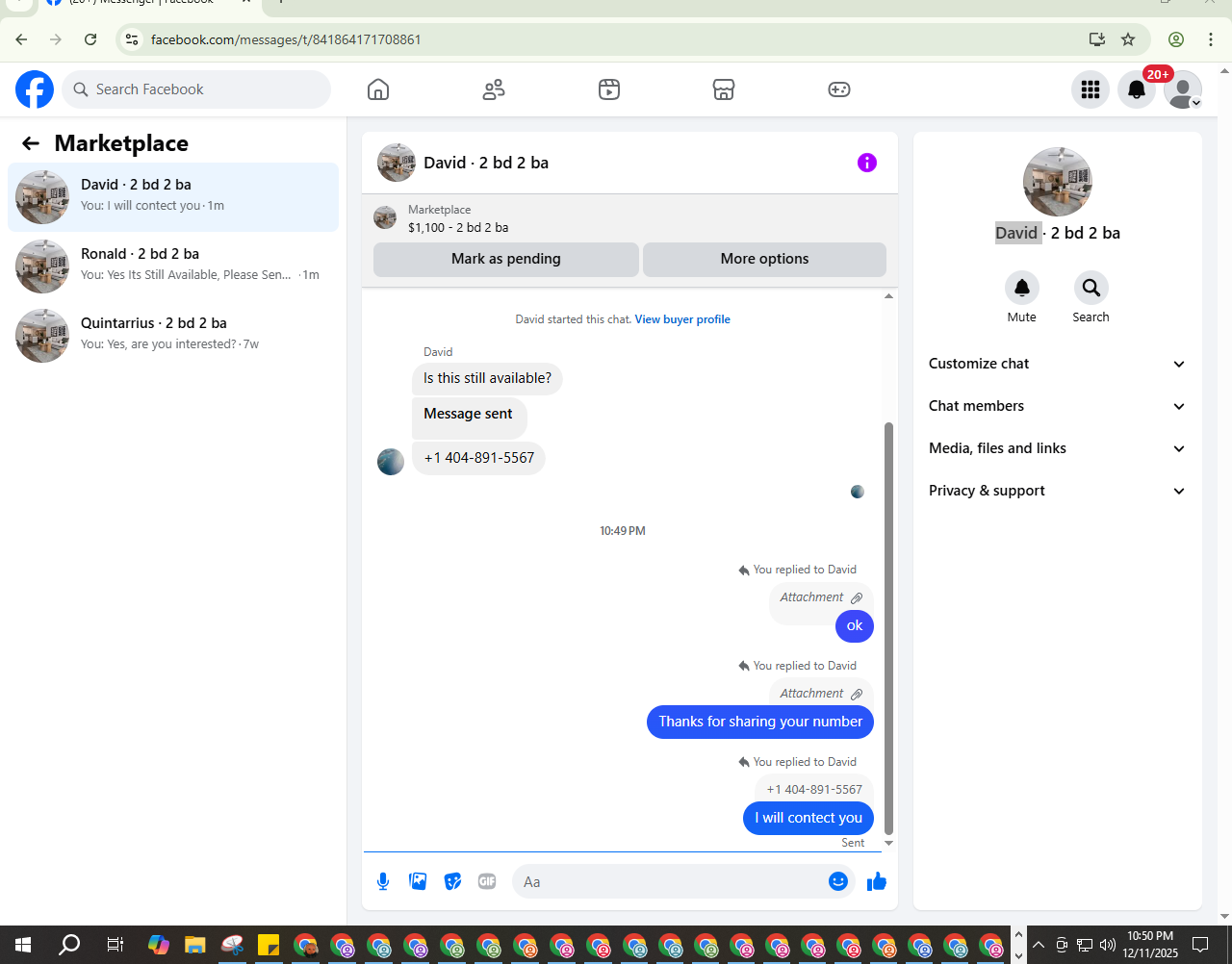Open the Gaming controller icon
Viewport: 1232px width, 964px height.
point(839,89)
